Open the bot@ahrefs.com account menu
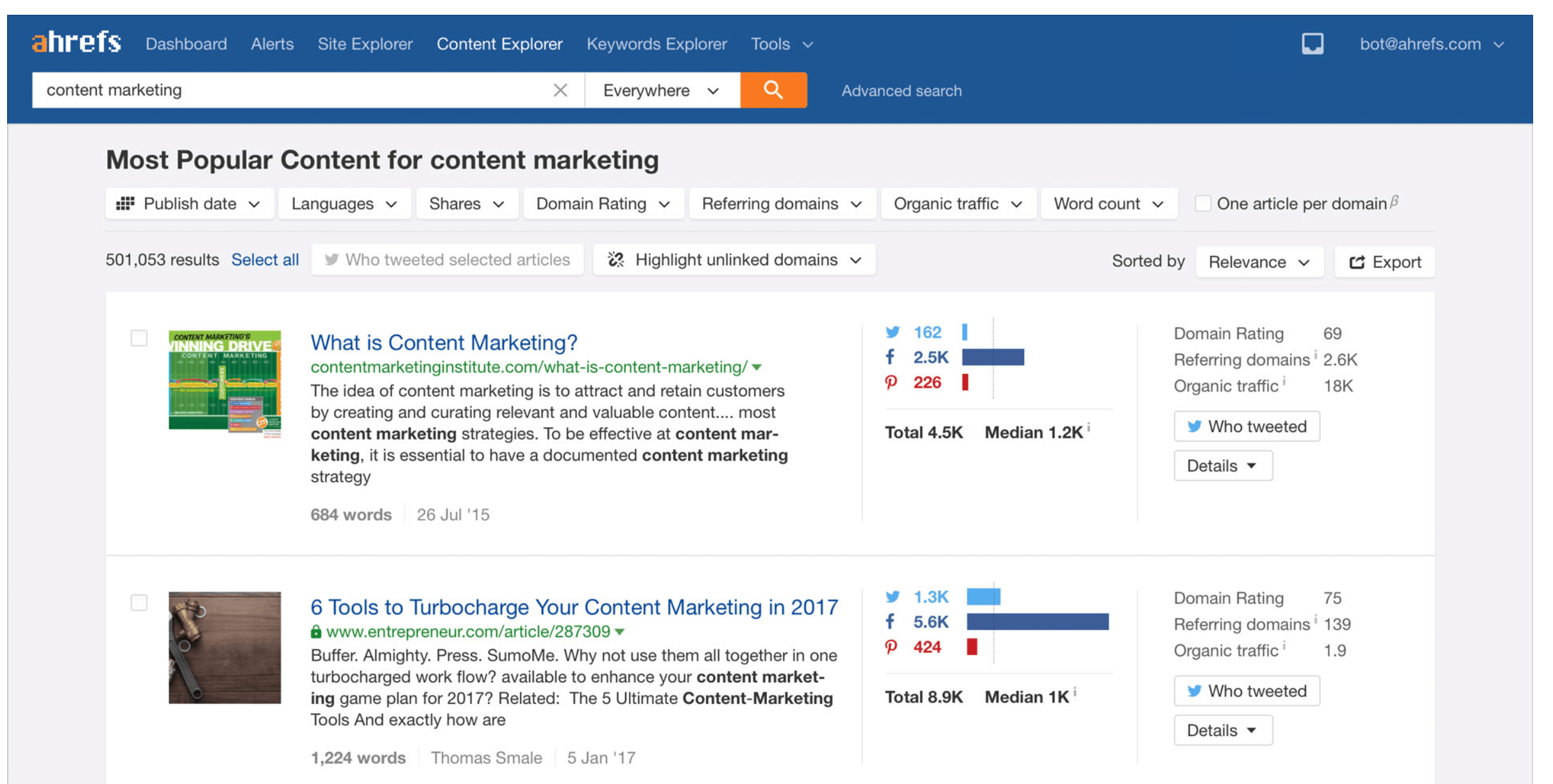1553x784 pixels. pos(1432,44)
